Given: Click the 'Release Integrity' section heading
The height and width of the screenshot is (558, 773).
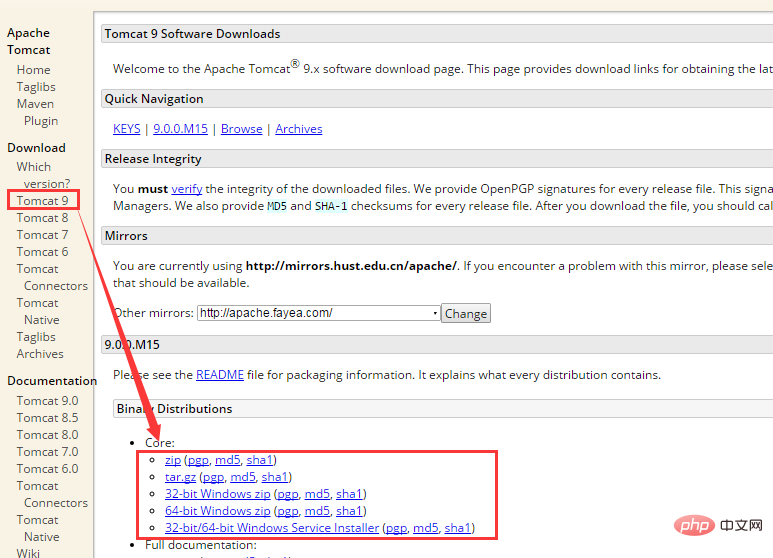Looking at the screenshot, I should click(x=153, y=159).
